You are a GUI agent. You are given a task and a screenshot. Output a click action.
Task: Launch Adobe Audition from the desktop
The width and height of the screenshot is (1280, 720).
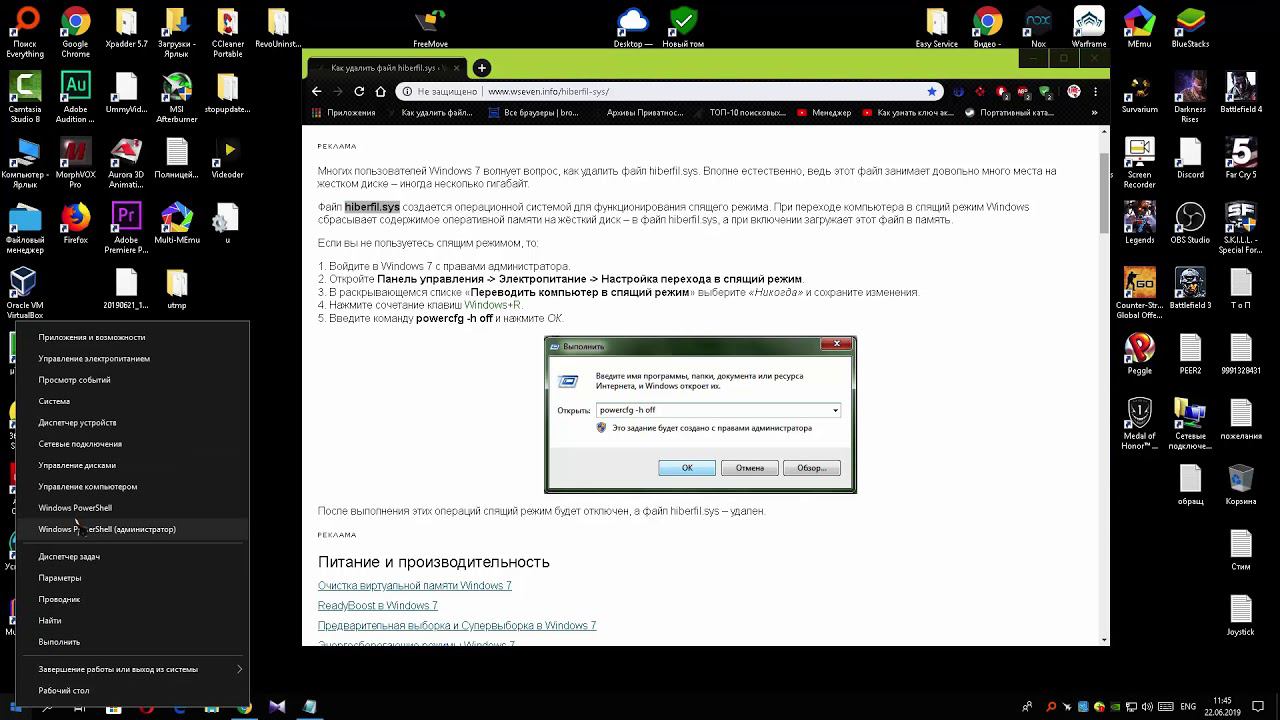[75, 97]
